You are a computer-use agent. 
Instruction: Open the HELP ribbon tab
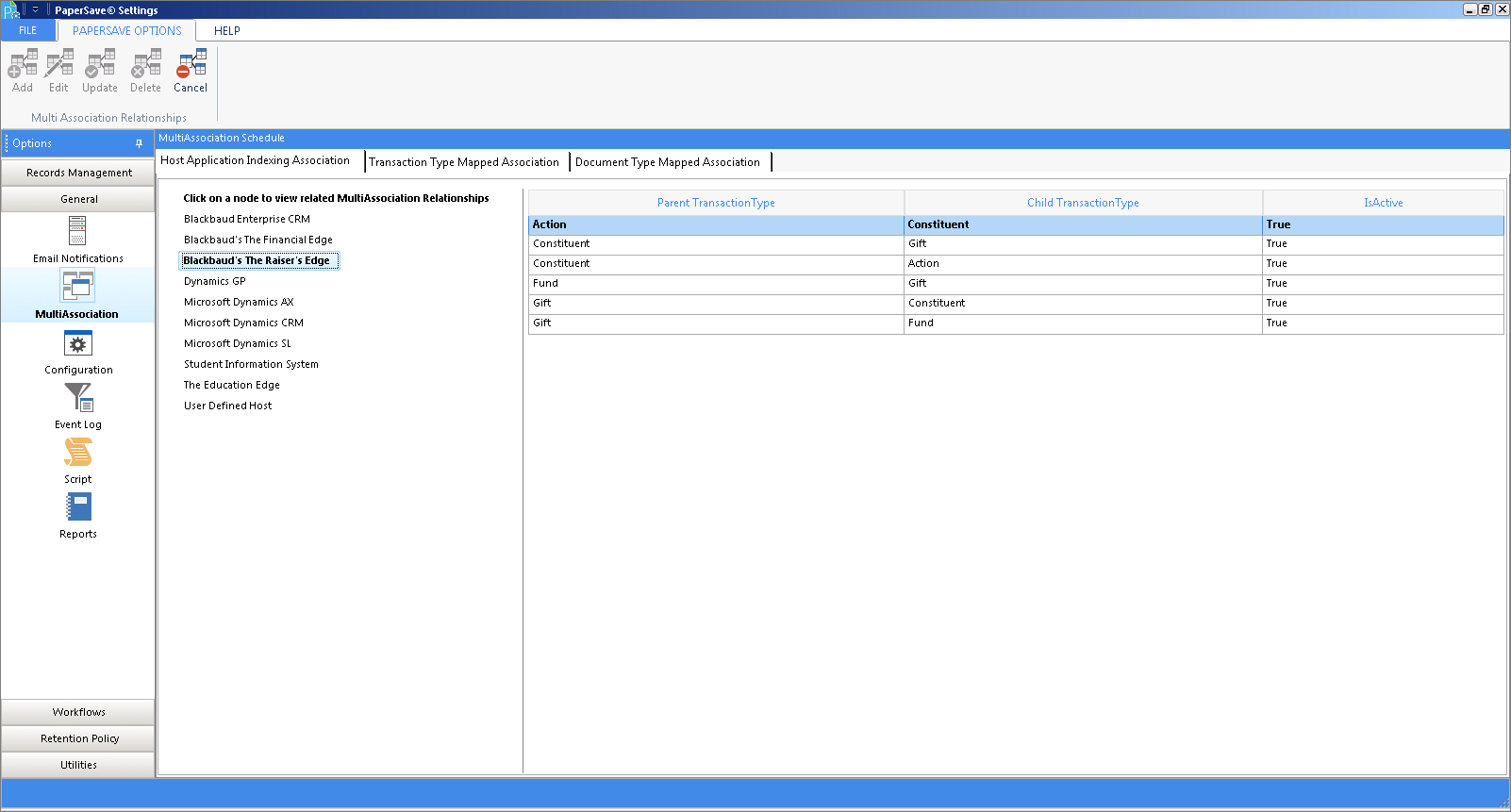click(227, 31)
